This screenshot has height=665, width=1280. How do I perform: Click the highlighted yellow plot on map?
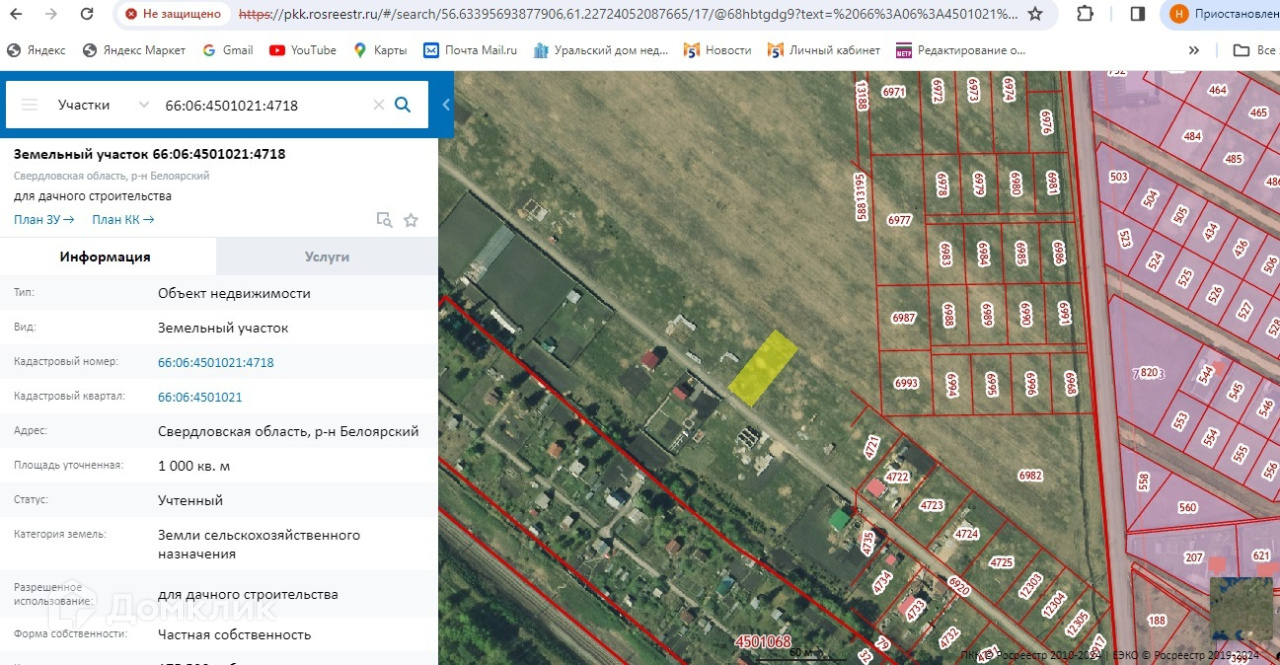[x=763, y=368]
